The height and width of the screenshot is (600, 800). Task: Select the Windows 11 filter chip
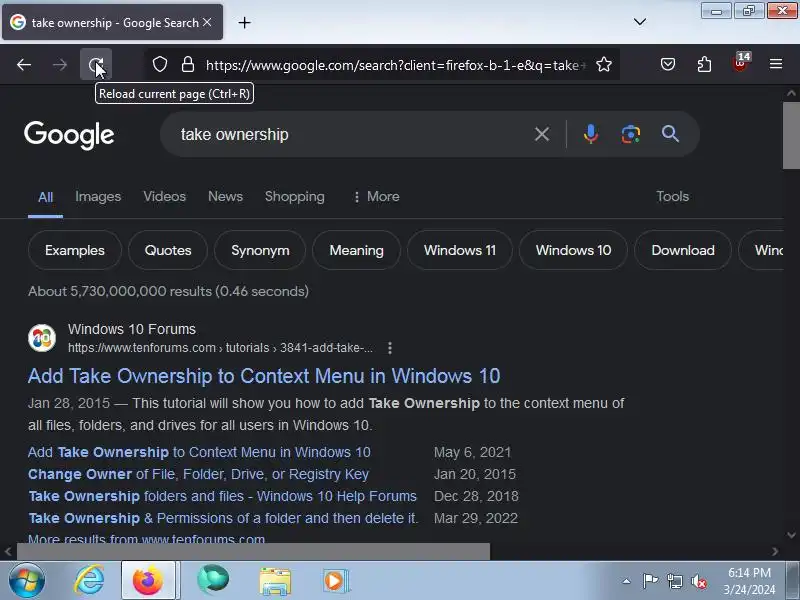[460, 250]
